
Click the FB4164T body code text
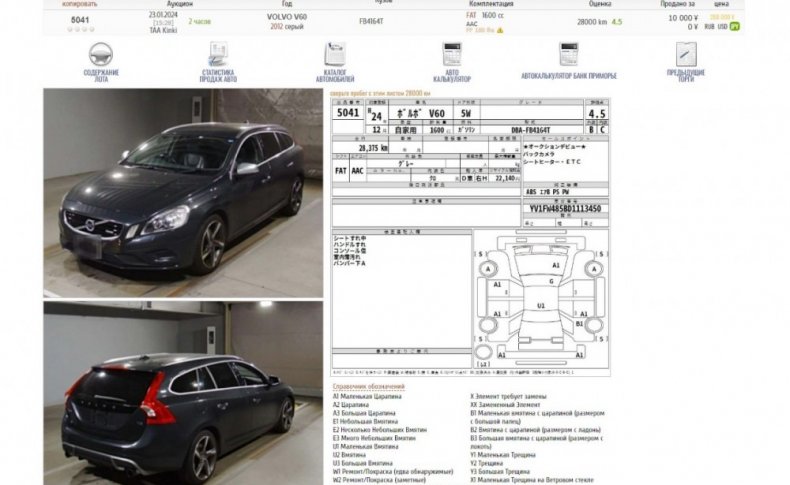(371, 21)
